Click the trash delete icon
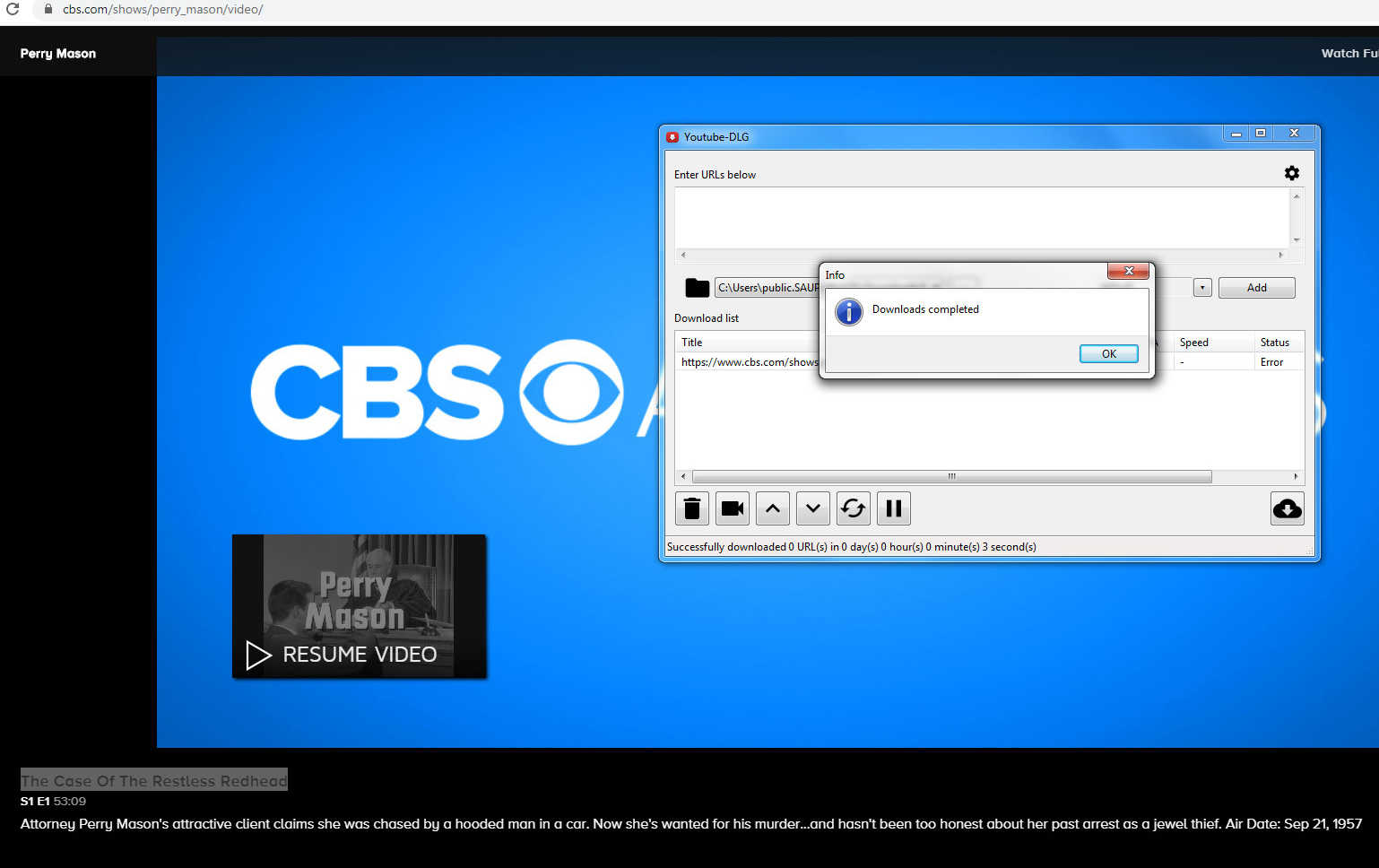 691,508
